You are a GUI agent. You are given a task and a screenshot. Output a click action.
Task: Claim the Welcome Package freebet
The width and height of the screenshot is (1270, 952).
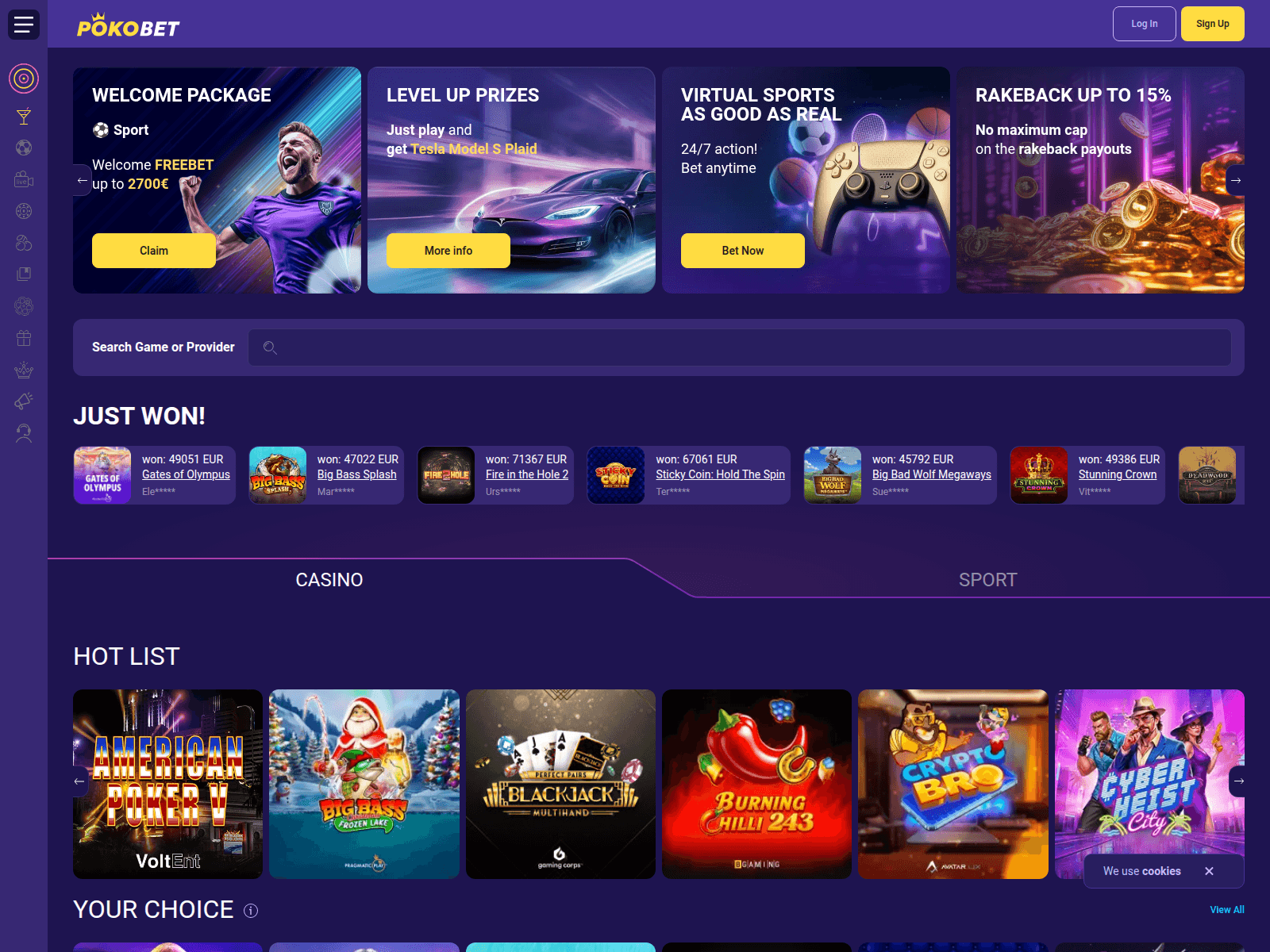[154, 251]
